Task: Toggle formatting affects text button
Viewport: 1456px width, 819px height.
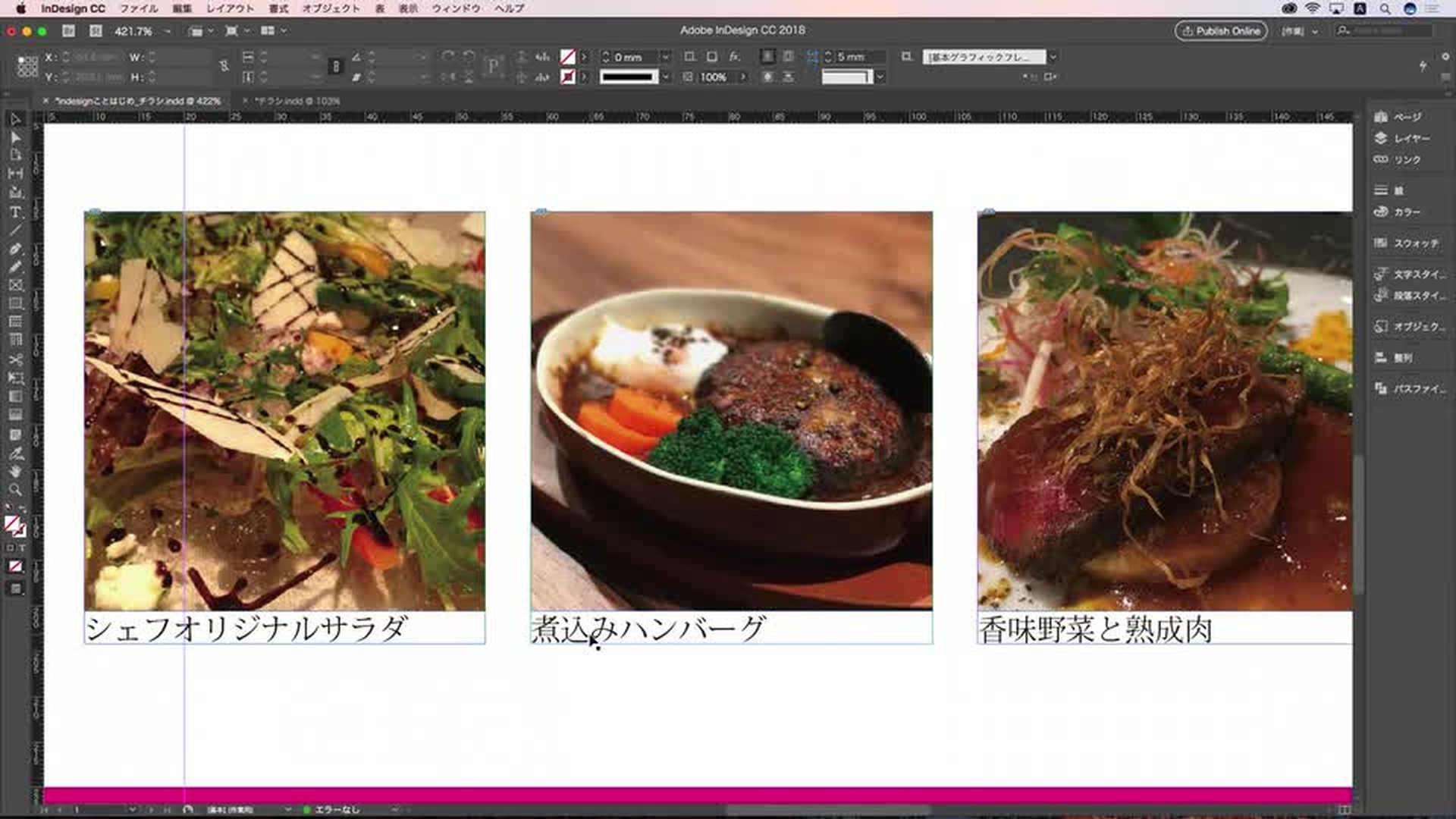Action: [23, 548]
